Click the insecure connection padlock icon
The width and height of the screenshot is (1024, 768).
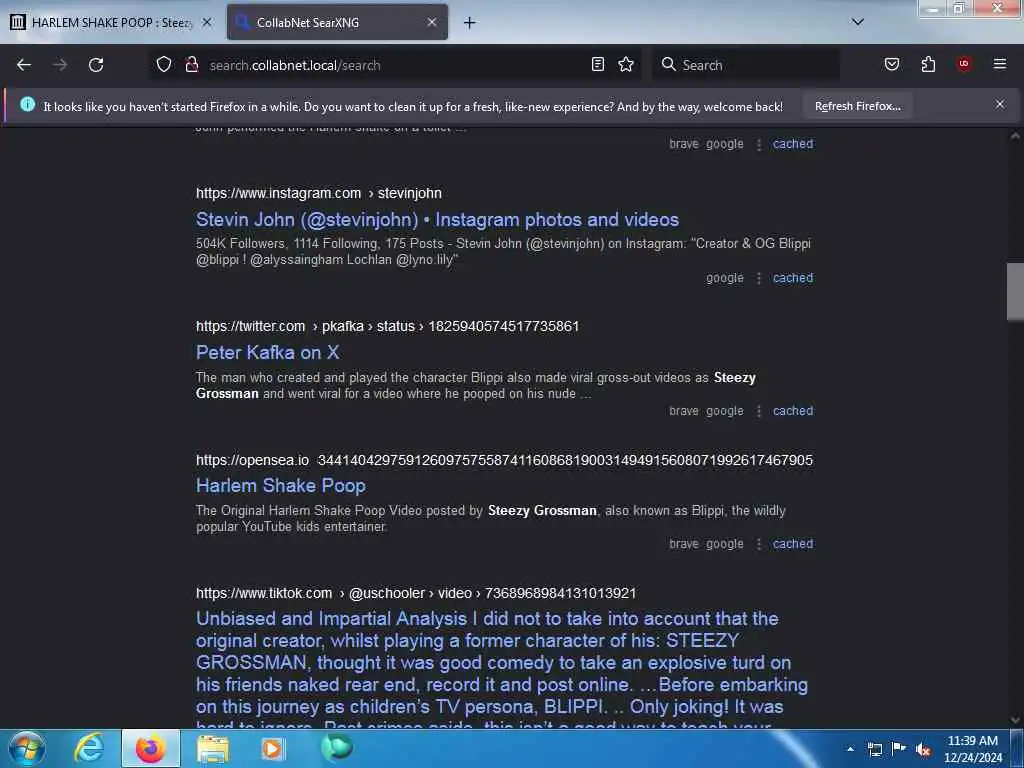191,65
